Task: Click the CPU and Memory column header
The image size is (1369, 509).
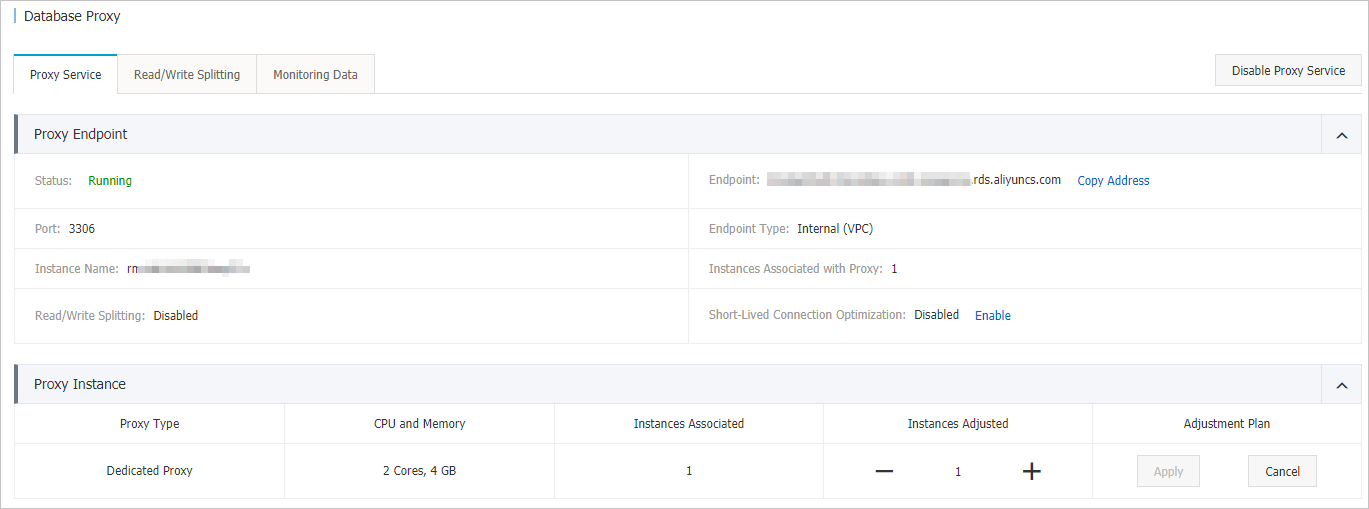Action: pyautogui.click(x=419, y=424)
